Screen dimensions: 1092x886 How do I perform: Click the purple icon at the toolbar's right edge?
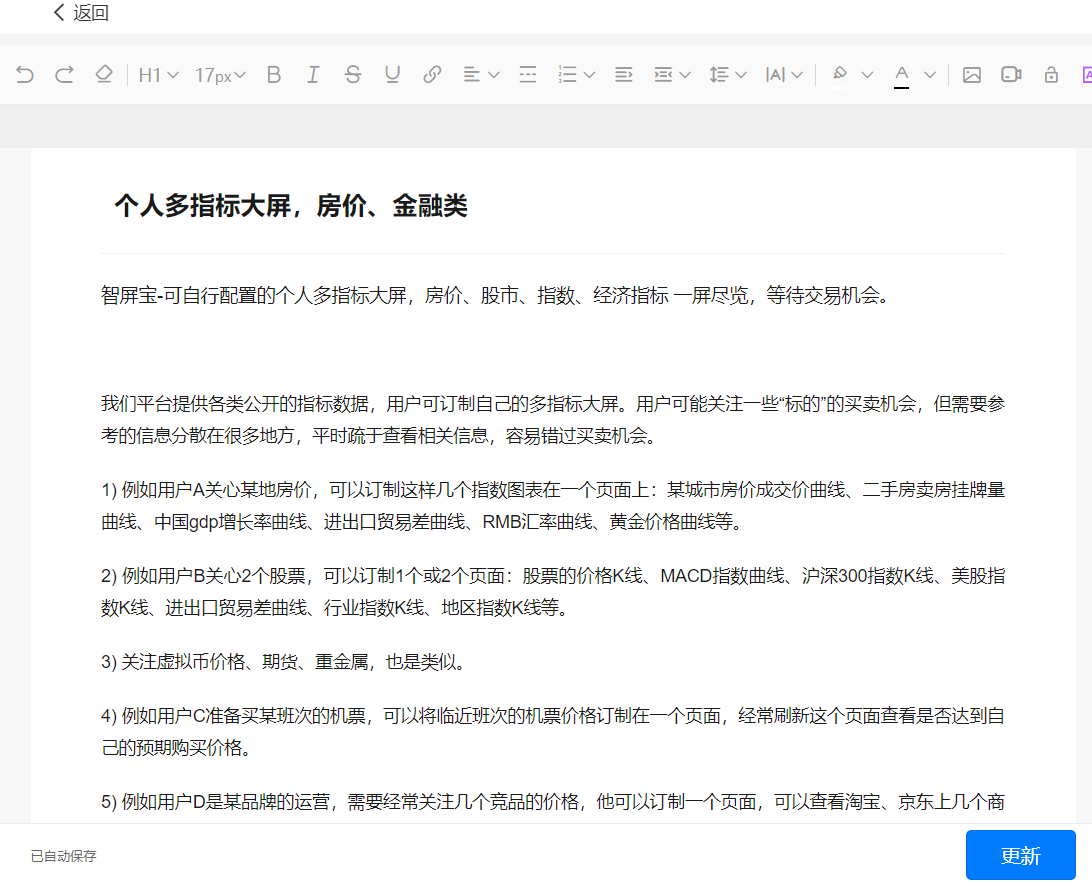1086,75
